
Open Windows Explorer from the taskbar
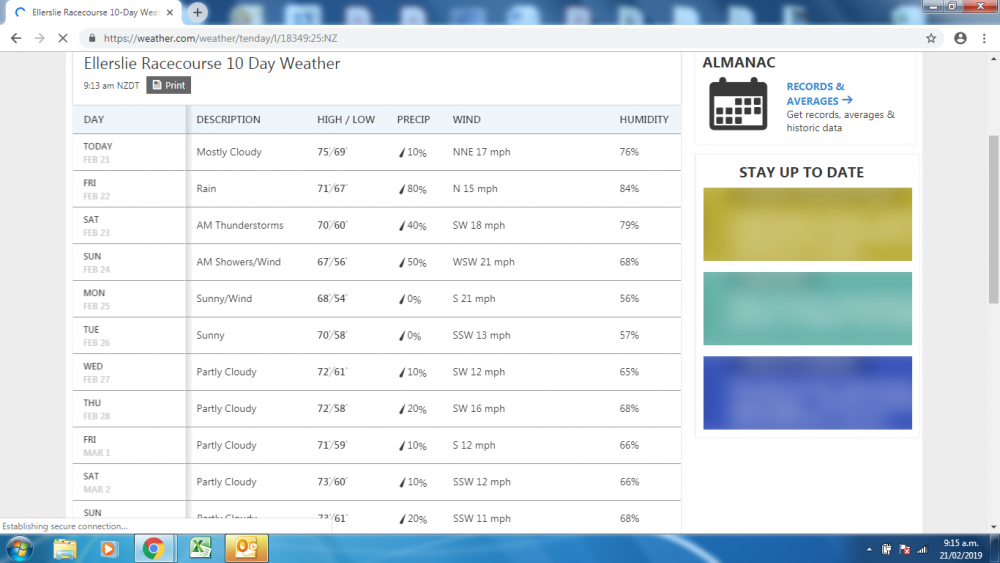[x=64, y=548]
